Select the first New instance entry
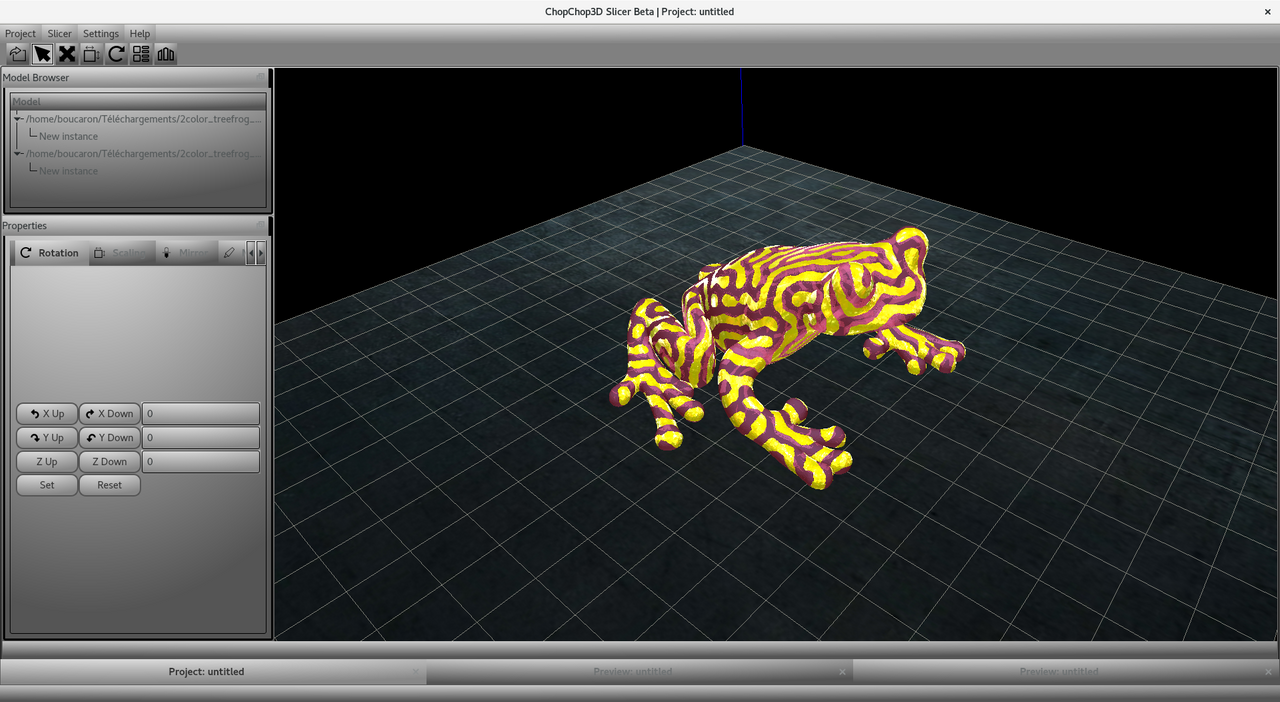1280x702 pixels. coord(68,136)
